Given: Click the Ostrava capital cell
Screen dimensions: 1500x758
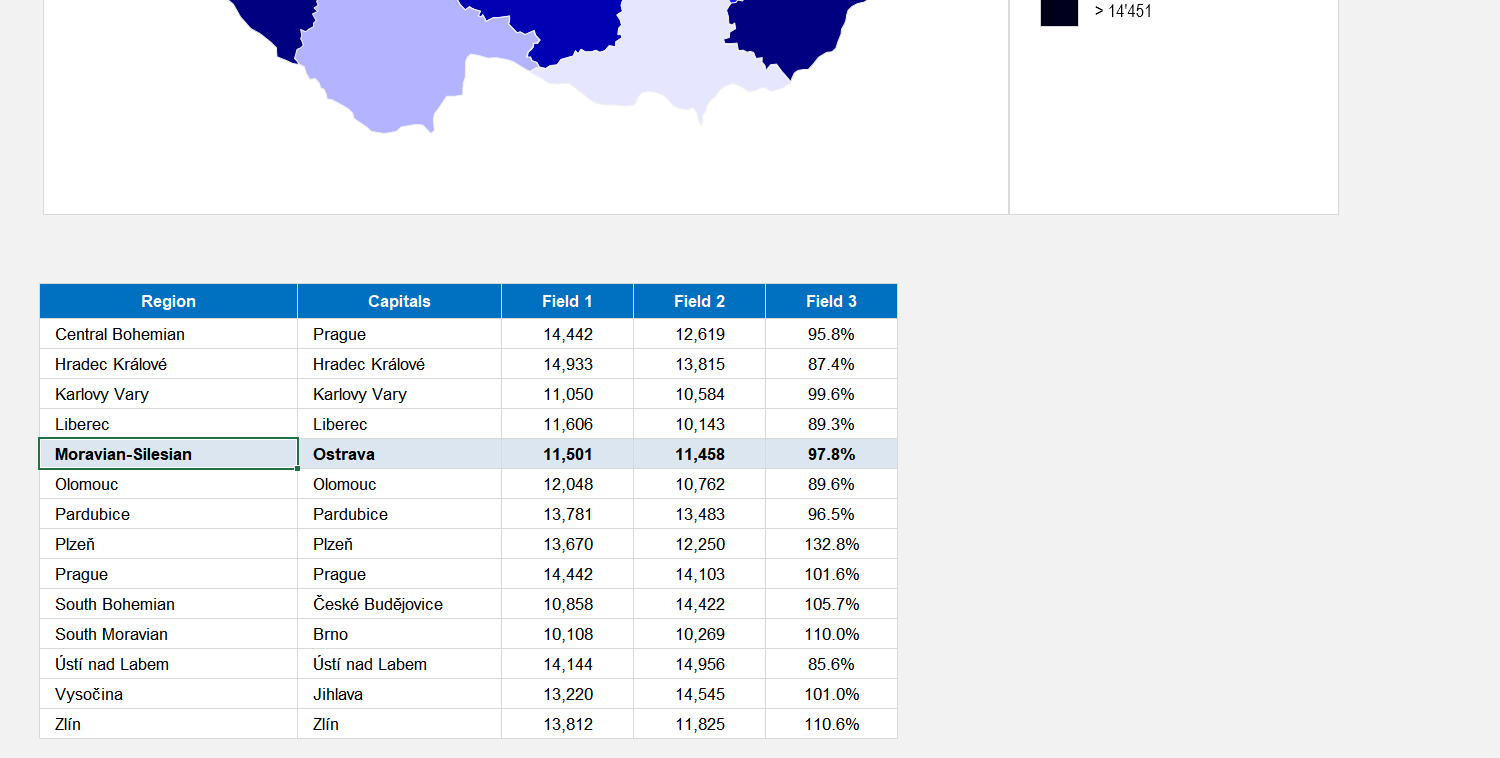Looking at the screenshot, I should pyautogui.click(x=344, y=453).
